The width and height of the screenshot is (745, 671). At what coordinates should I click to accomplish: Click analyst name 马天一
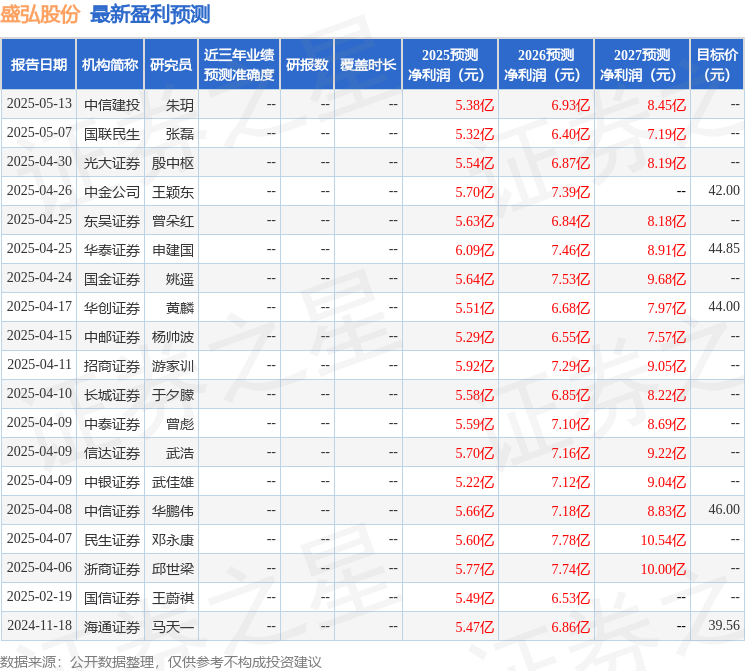172,627
